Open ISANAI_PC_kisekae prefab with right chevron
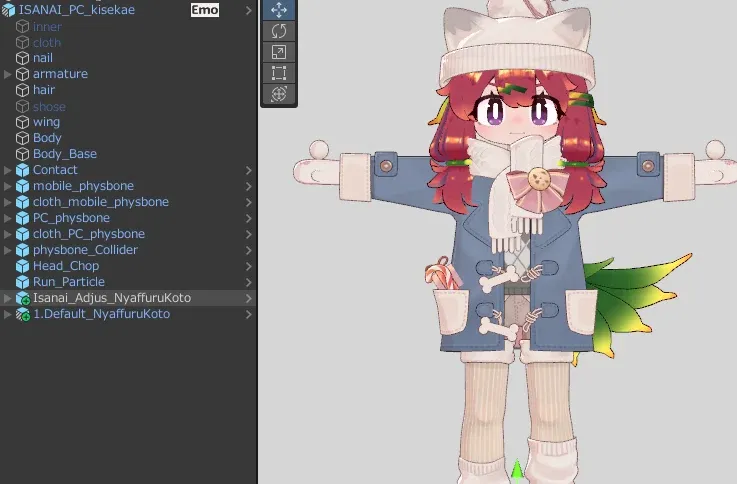The height and width of the screenshot is (484, 737). pos(248,10)
